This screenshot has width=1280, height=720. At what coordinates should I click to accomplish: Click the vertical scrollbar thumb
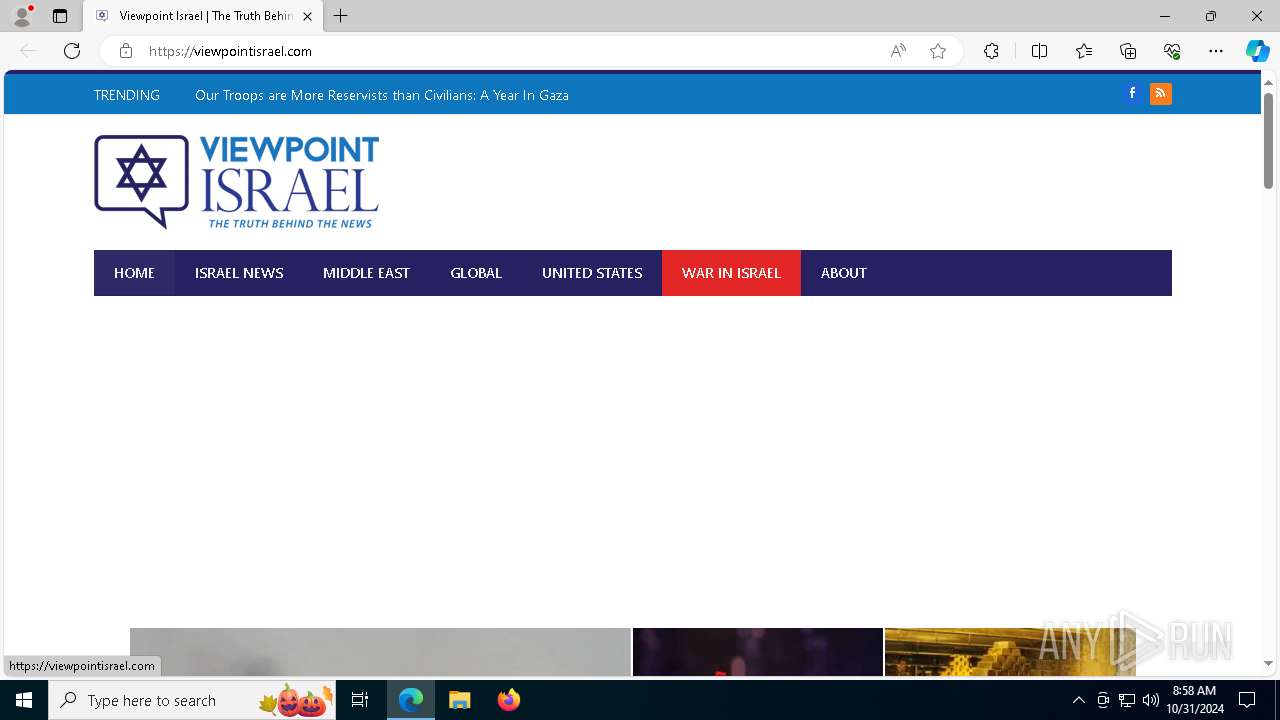pyautogui.click(x=1268, y=140)
